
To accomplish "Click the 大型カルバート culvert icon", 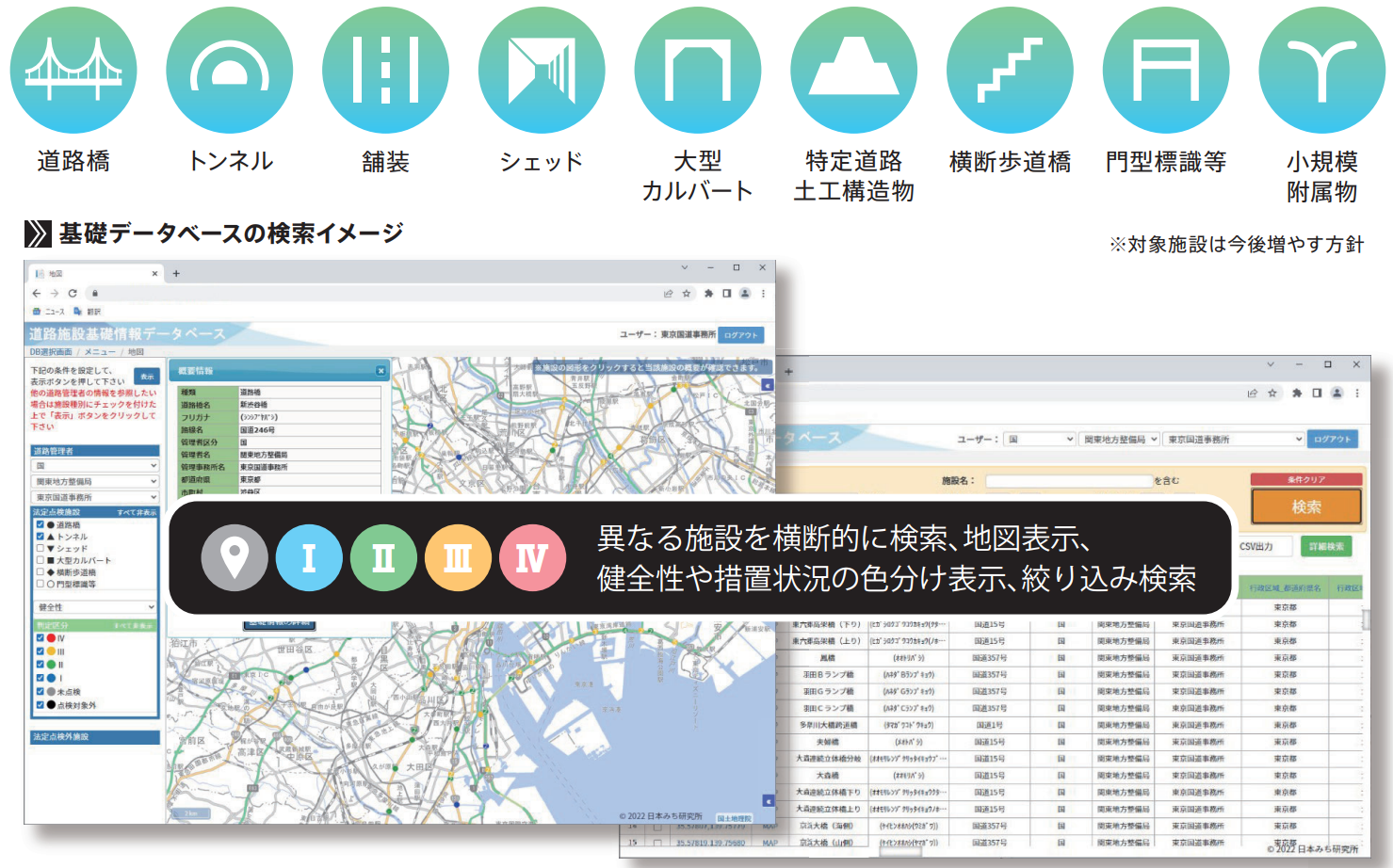I will pos(698,71).
